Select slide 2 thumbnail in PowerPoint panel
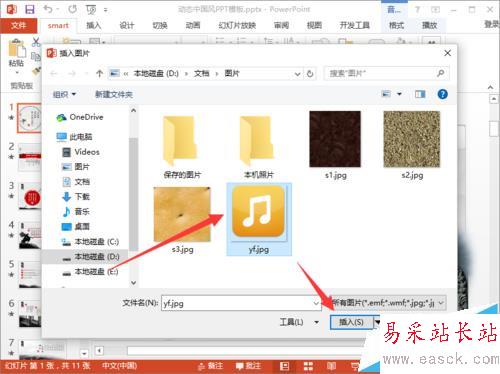500x374 pixels. [x=30, y=157]
